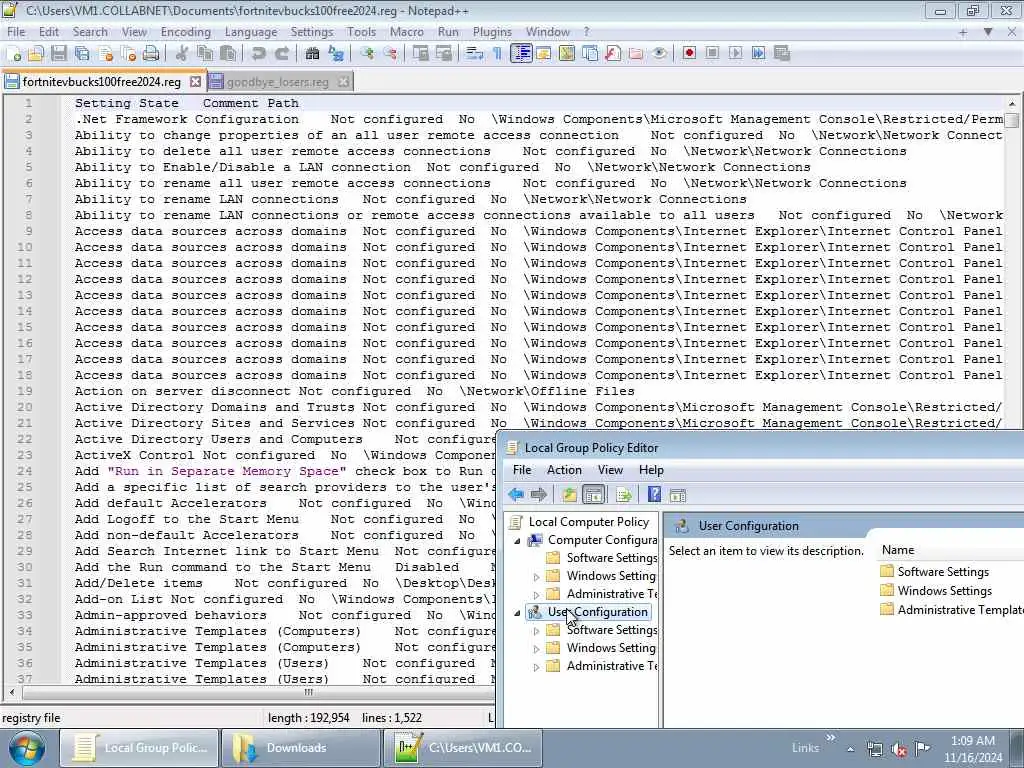
Task: Click the Copy toolbar icon
Action: click(x=205, y=54)
